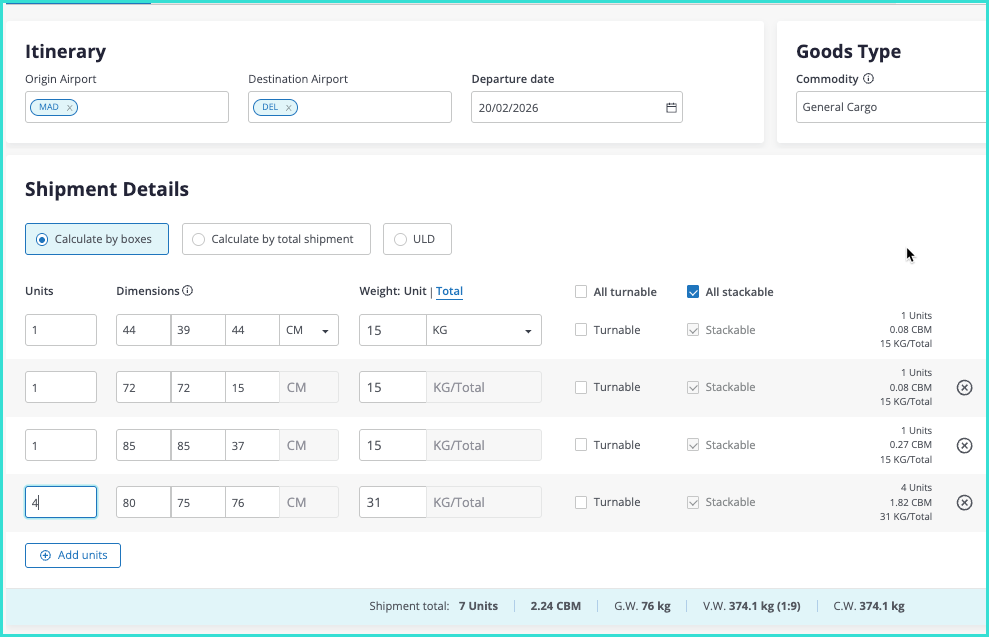Viewport: 989px width, 637px height.
Task: Open the departure date calendar picker
Action: [x=671, y=108]
